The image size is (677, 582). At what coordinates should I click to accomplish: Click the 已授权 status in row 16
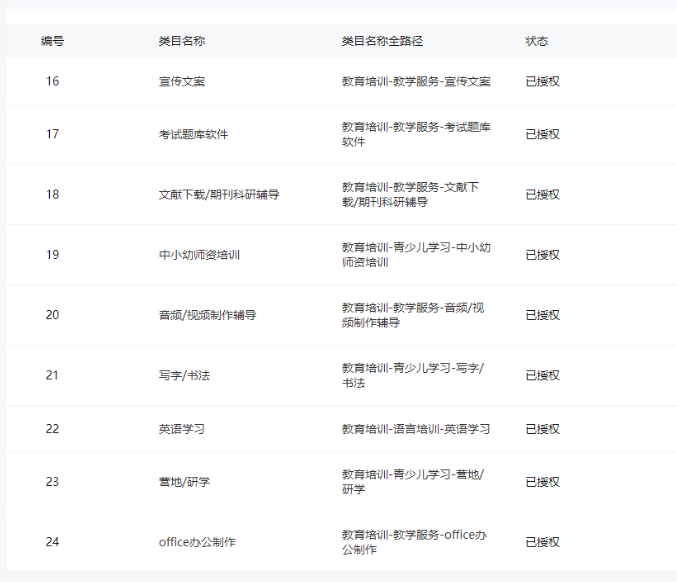(x=543, y=81)
